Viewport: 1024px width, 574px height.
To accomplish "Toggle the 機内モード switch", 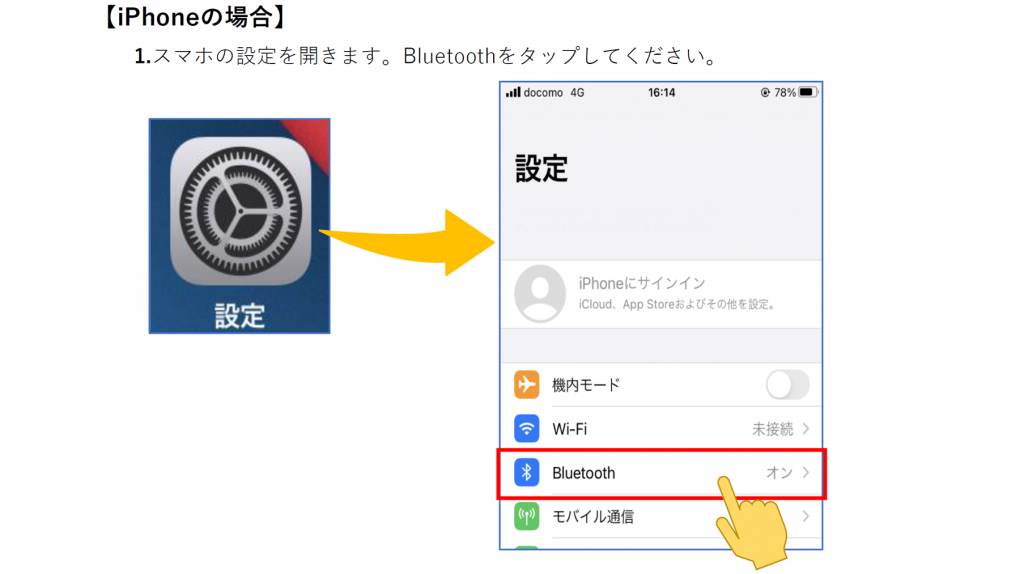I will (788, 385).
